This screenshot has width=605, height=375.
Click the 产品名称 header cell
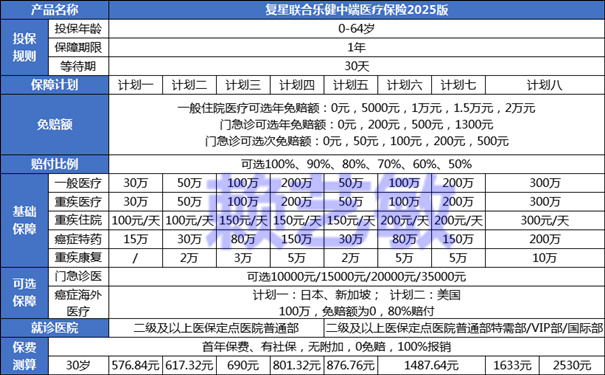[x=54, y=10]
